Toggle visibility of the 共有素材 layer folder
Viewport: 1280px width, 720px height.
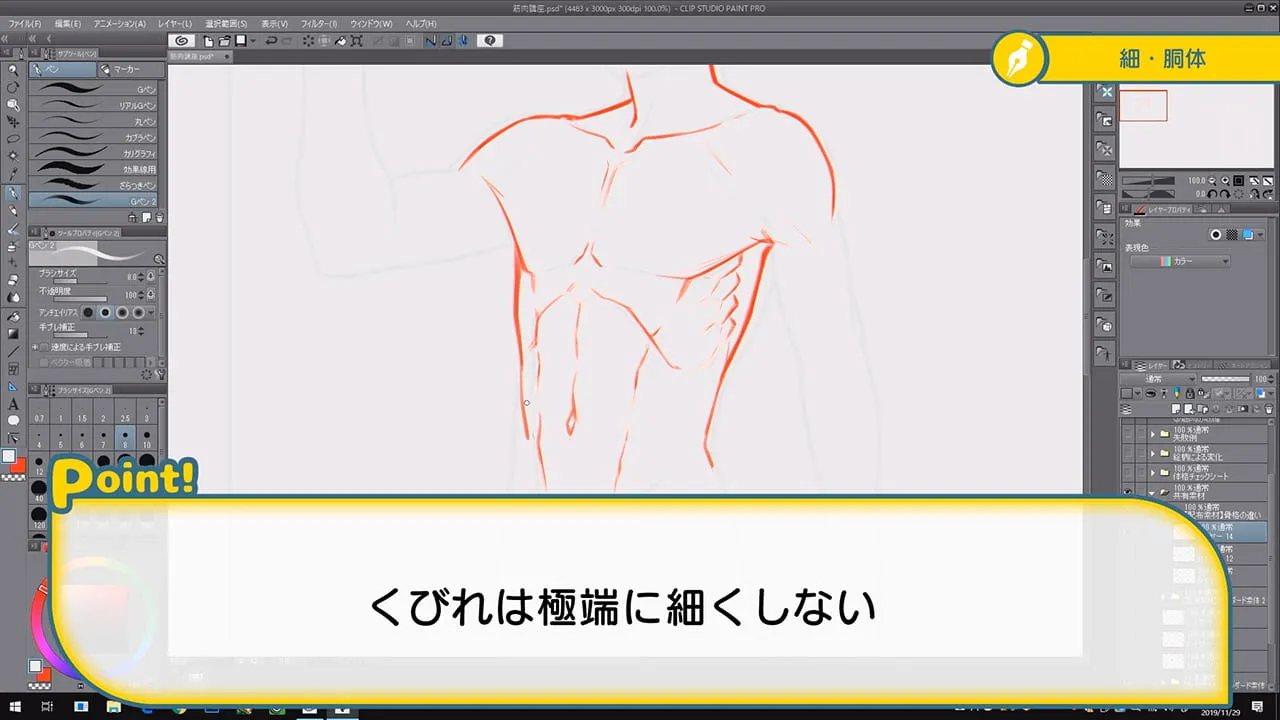[1126, 490]
